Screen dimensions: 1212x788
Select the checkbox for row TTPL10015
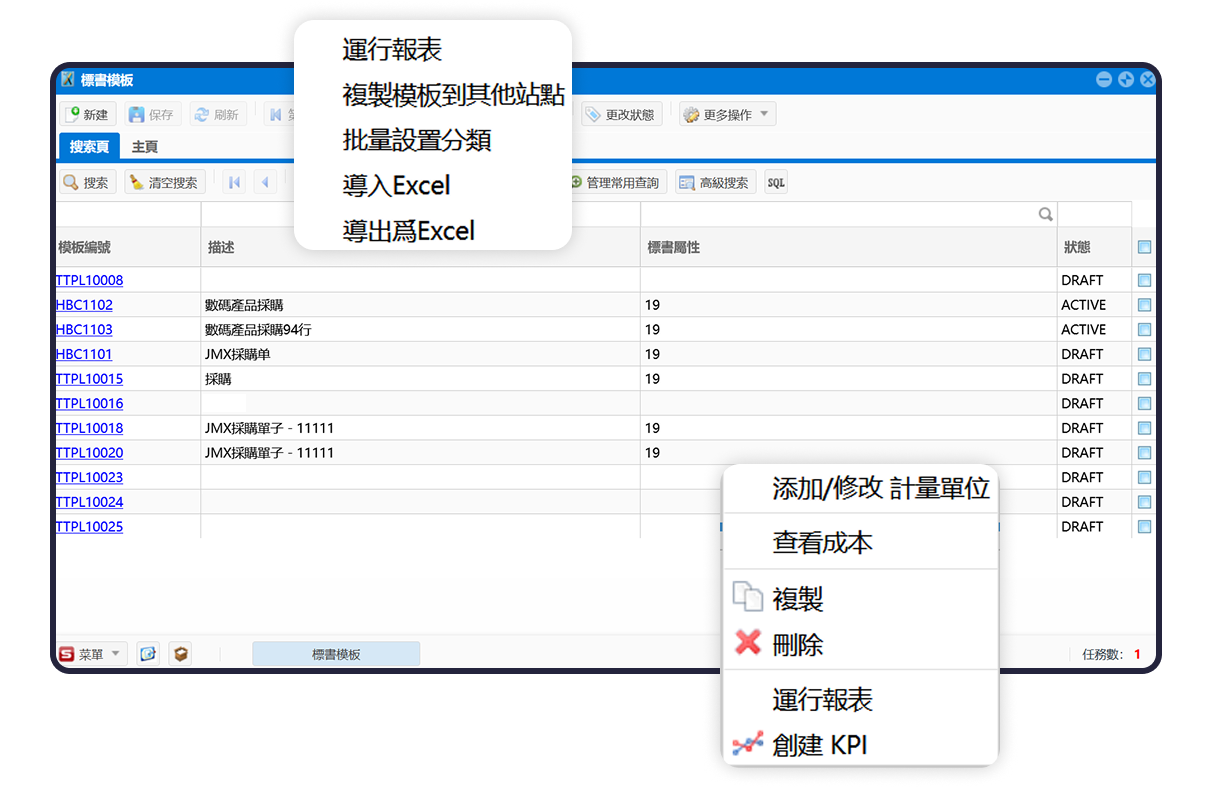pyautogui.click(x=1144, y=379)
